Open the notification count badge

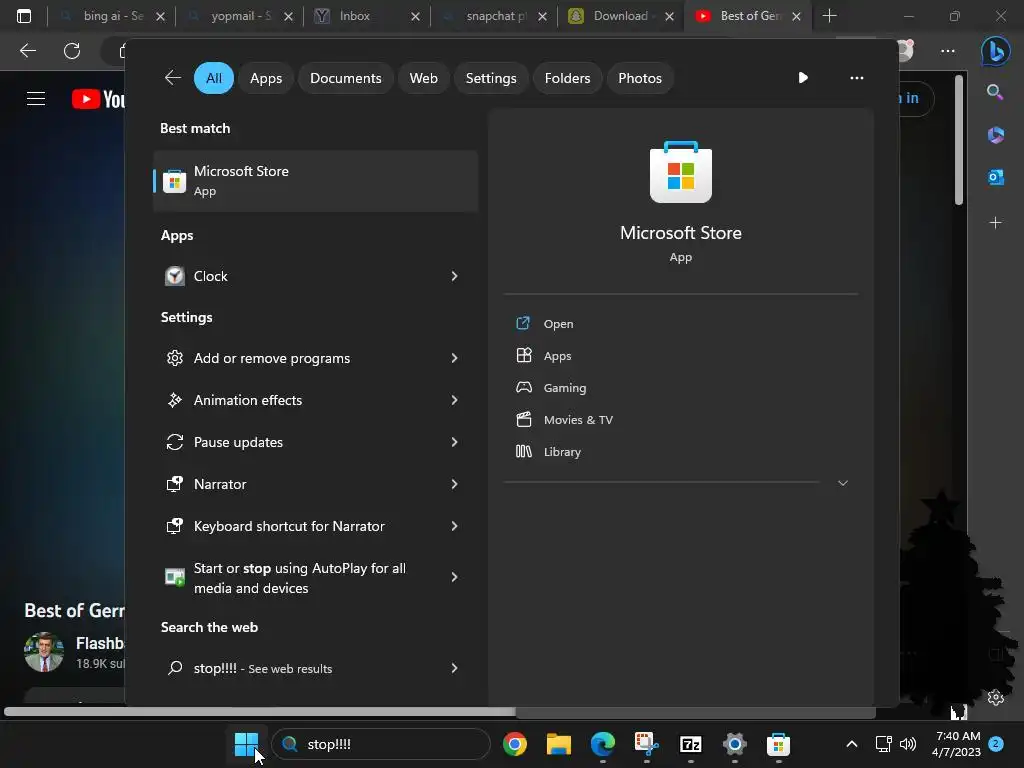pos(996,744)
